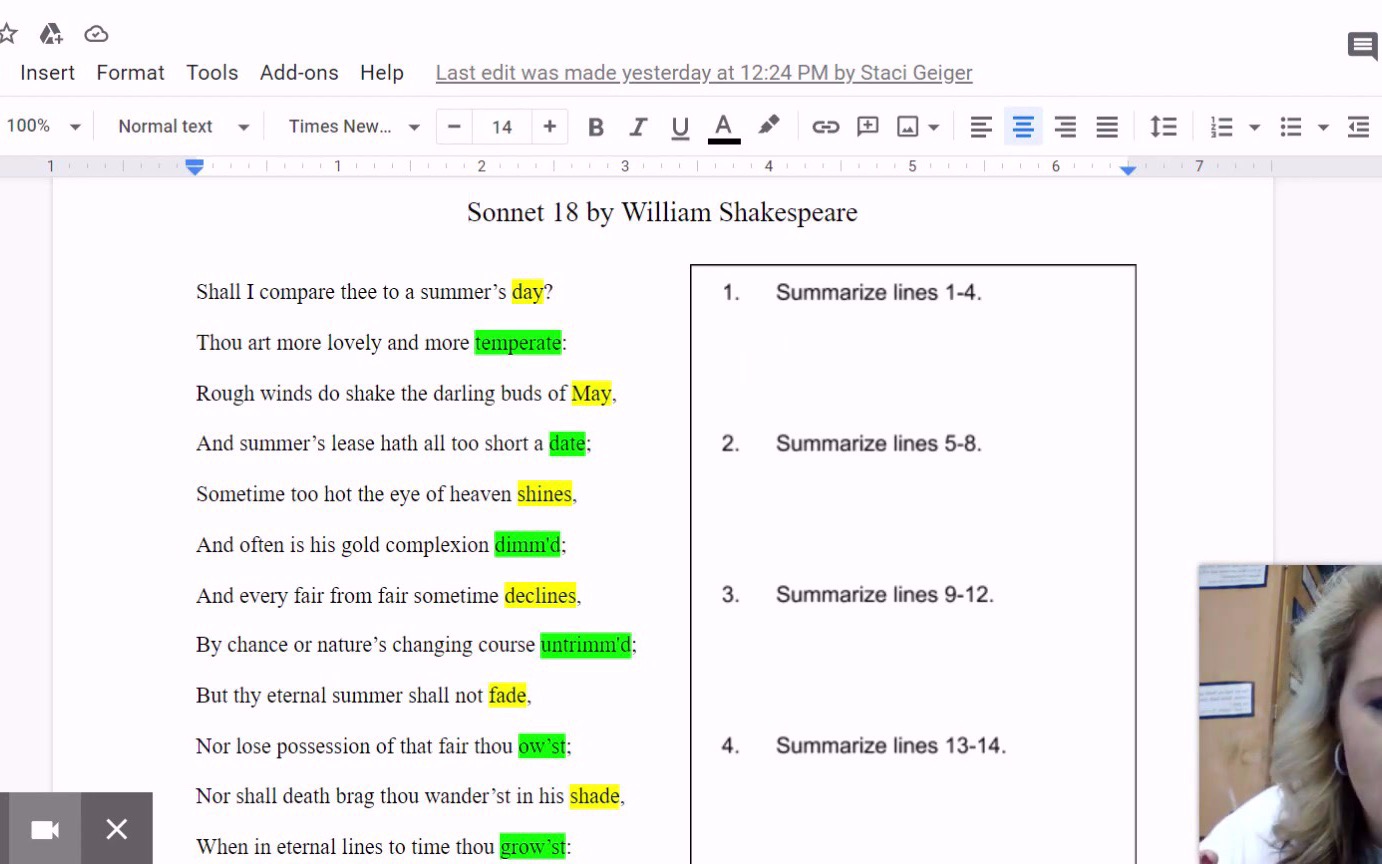Viewport: 1382px width, 864px height.
Task: Click the green highlighted word untrimm'd
Action: [x=586, y=645]
